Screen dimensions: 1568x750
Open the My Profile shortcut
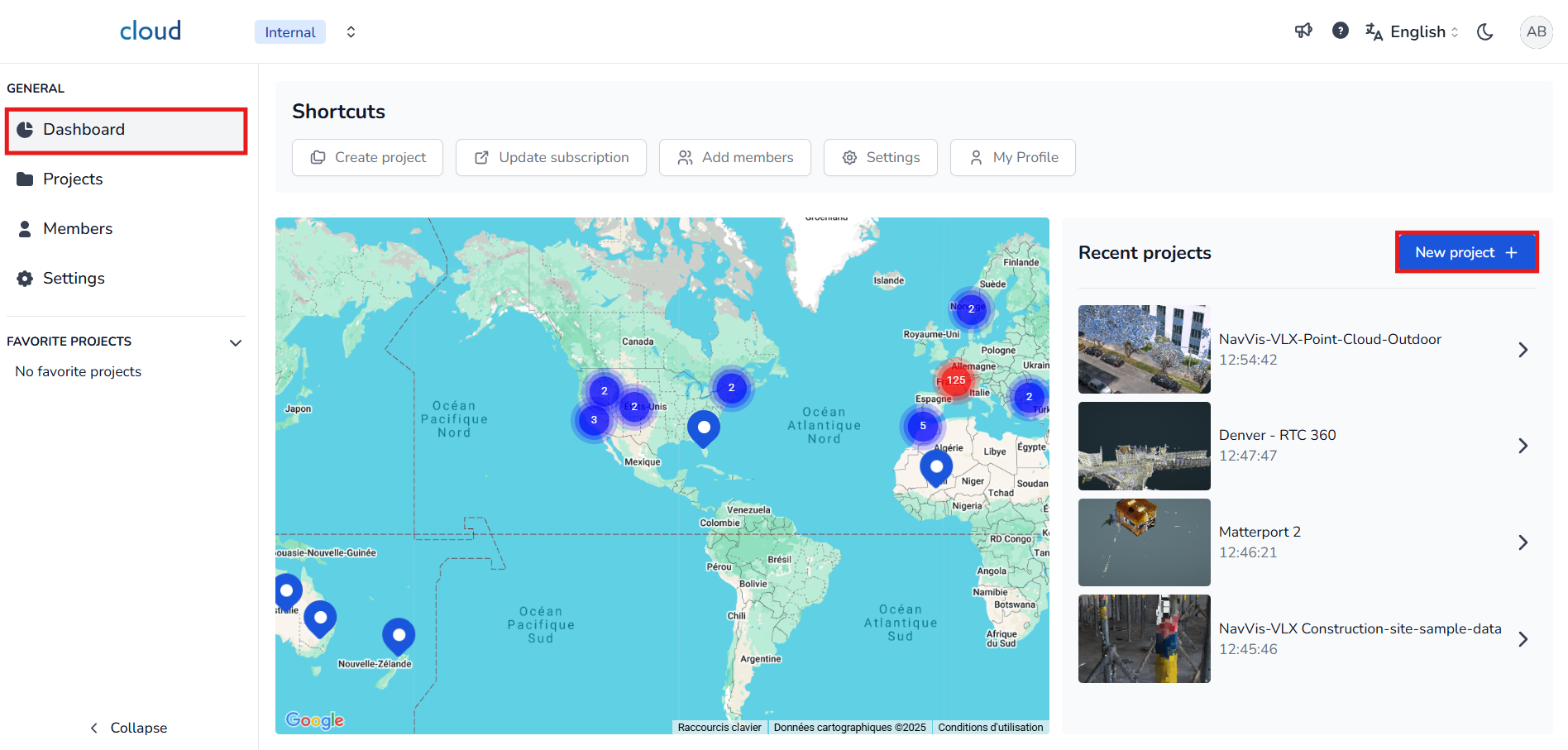pyautogui.click(x=1012, y=158)
